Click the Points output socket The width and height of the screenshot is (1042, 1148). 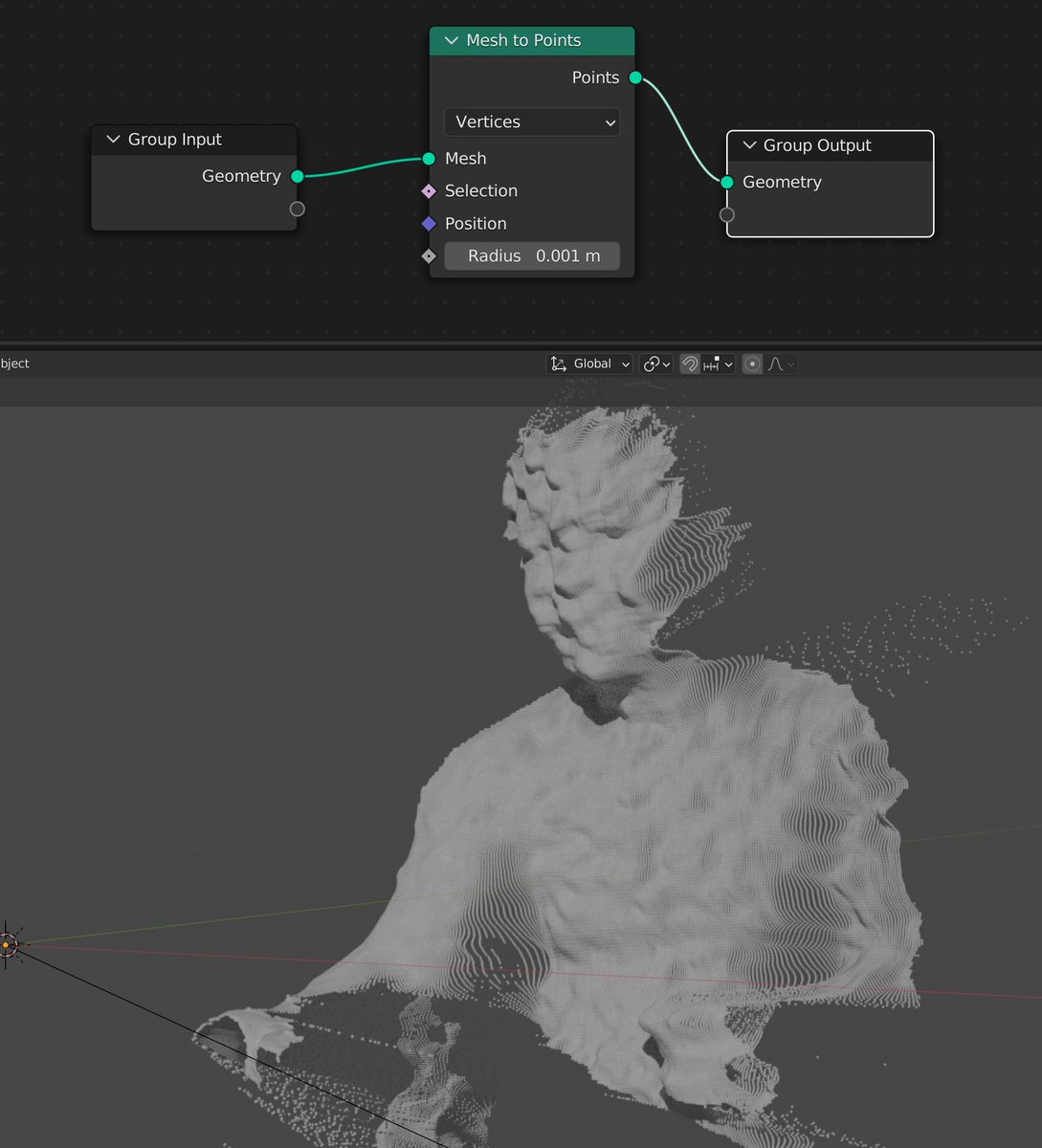point(635,77)
